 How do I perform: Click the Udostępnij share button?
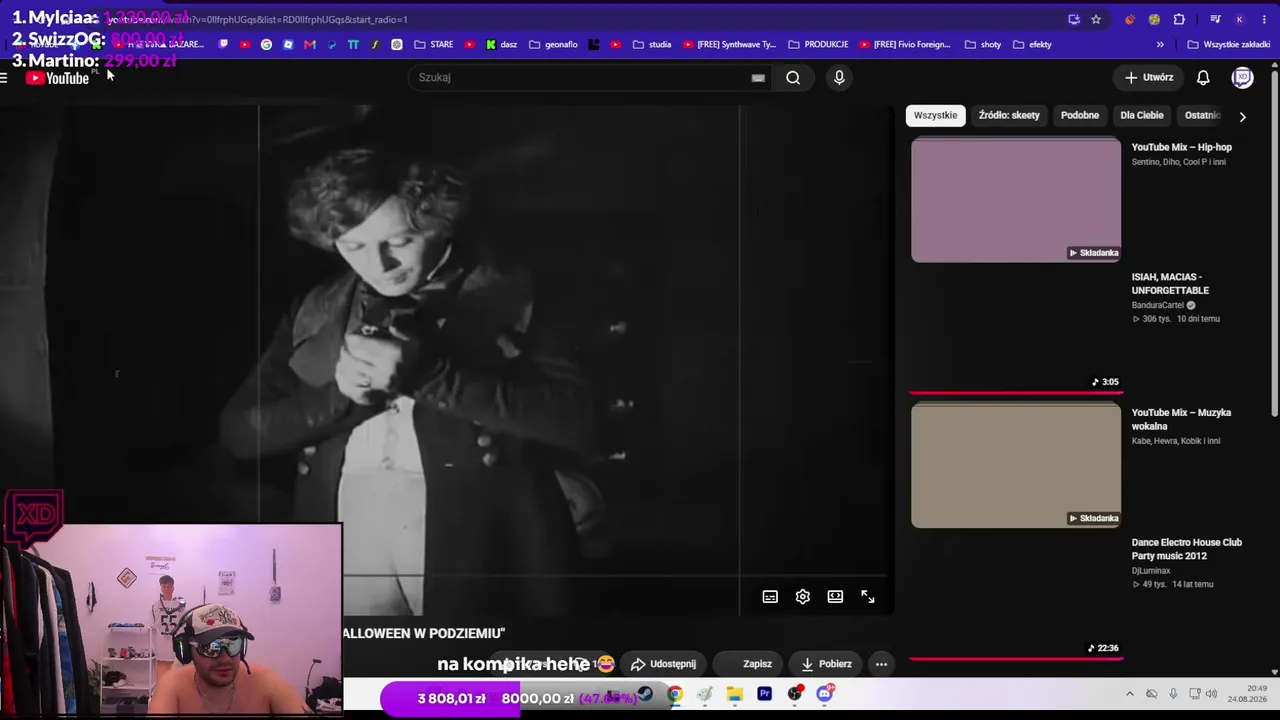click(x=663, y=664)
